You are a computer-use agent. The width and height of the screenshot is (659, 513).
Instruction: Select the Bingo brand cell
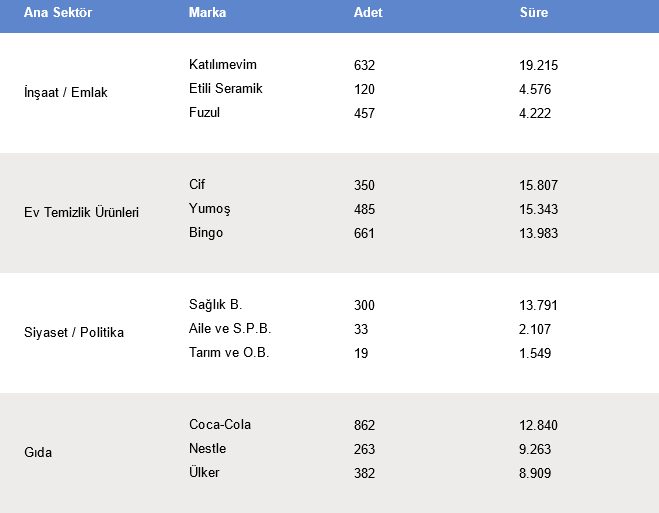(206, 233)
